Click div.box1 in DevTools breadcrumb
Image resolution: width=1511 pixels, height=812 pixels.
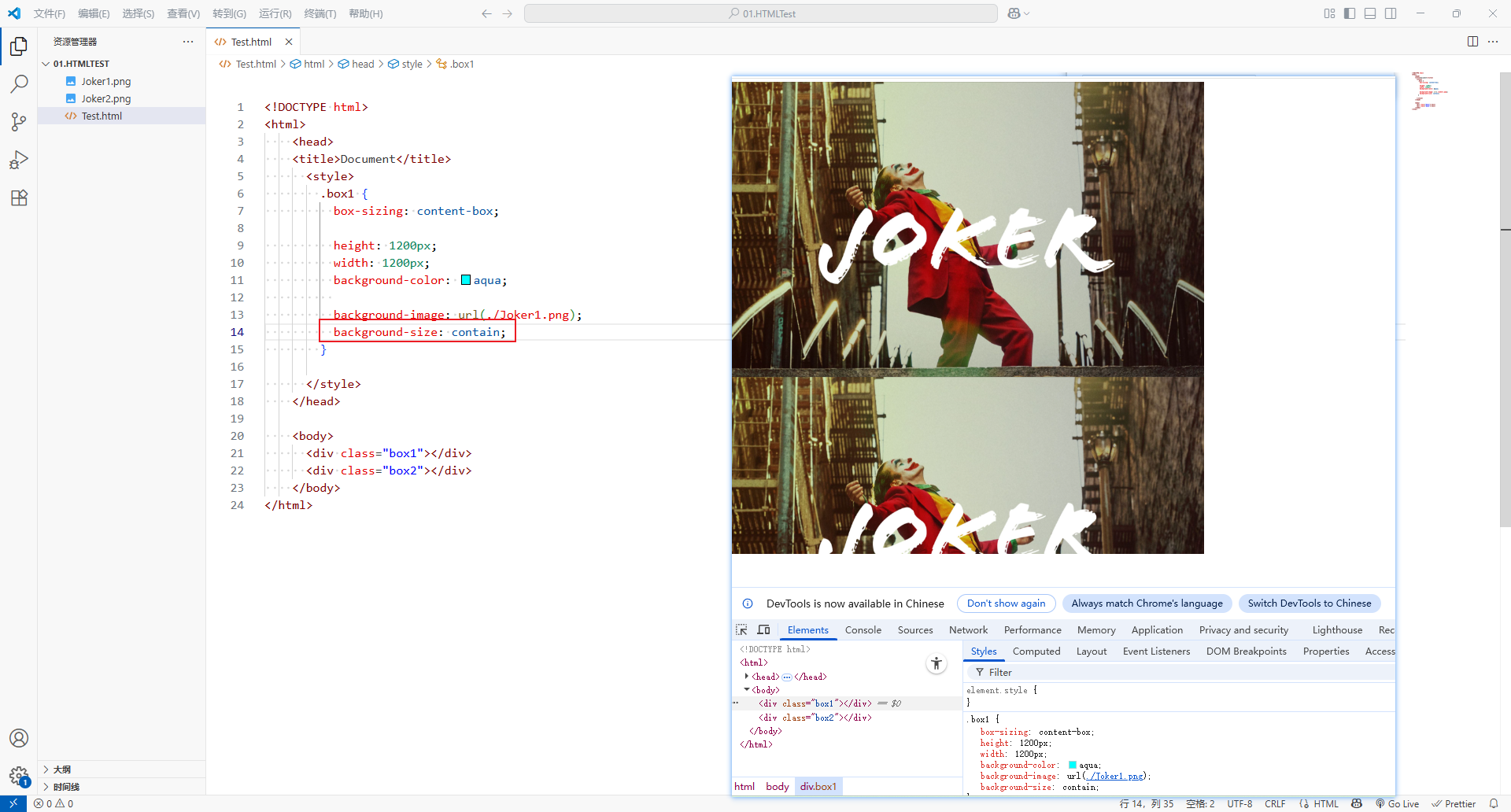click(x=818, y=786)
